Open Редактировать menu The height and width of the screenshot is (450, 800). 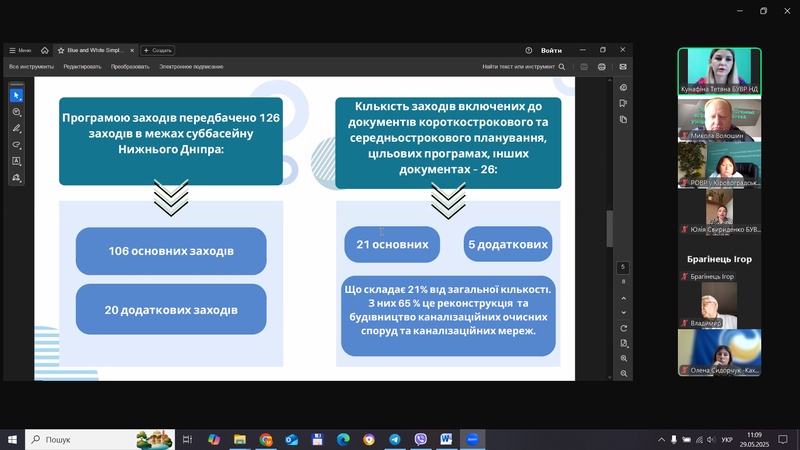82,67
